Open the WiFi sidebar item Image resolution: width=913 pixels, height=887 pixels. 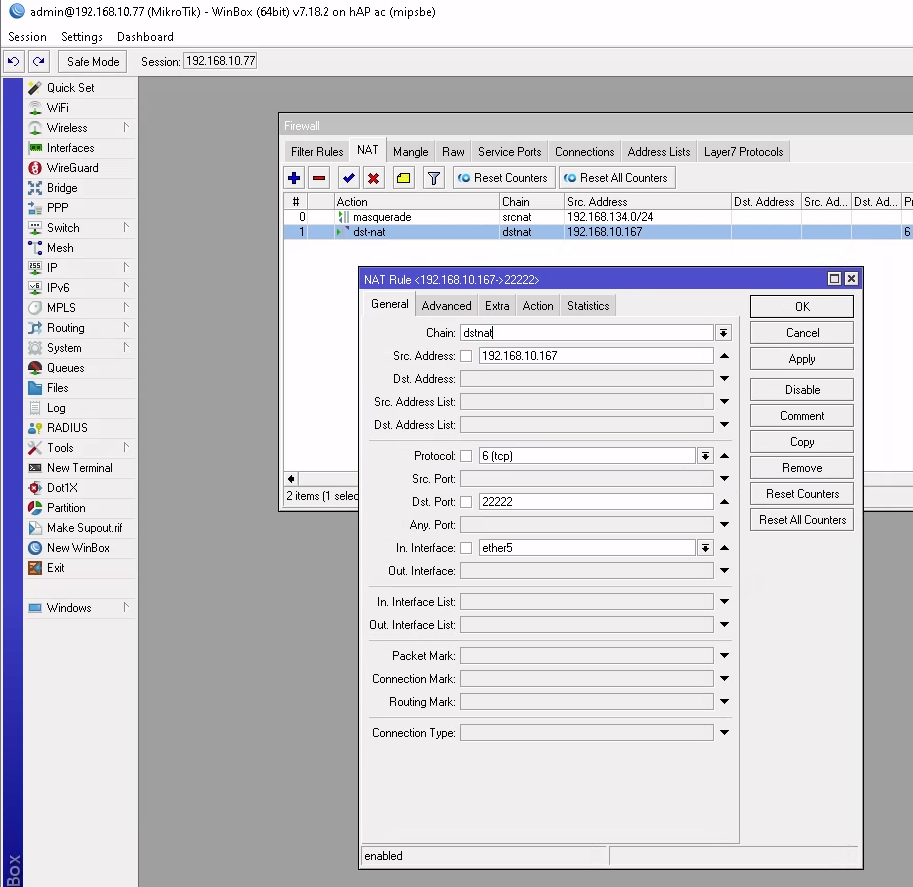pyautogui.click(x=58, y=108)
